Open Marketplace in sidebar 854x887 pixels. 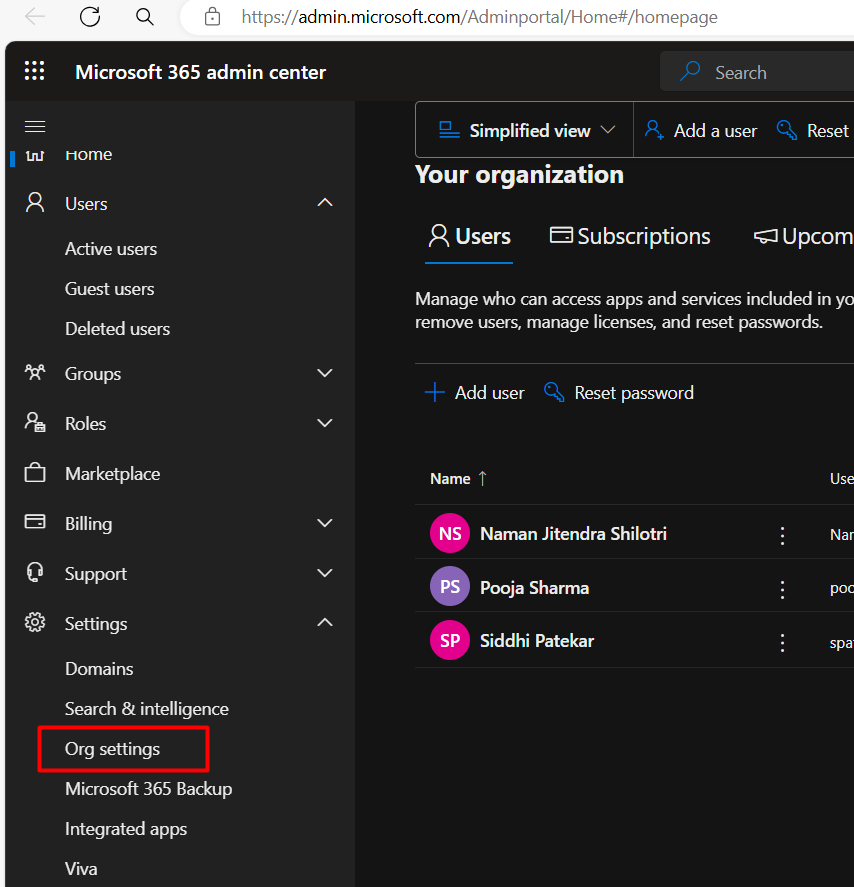pyautogui.click(x=113, y=473)
